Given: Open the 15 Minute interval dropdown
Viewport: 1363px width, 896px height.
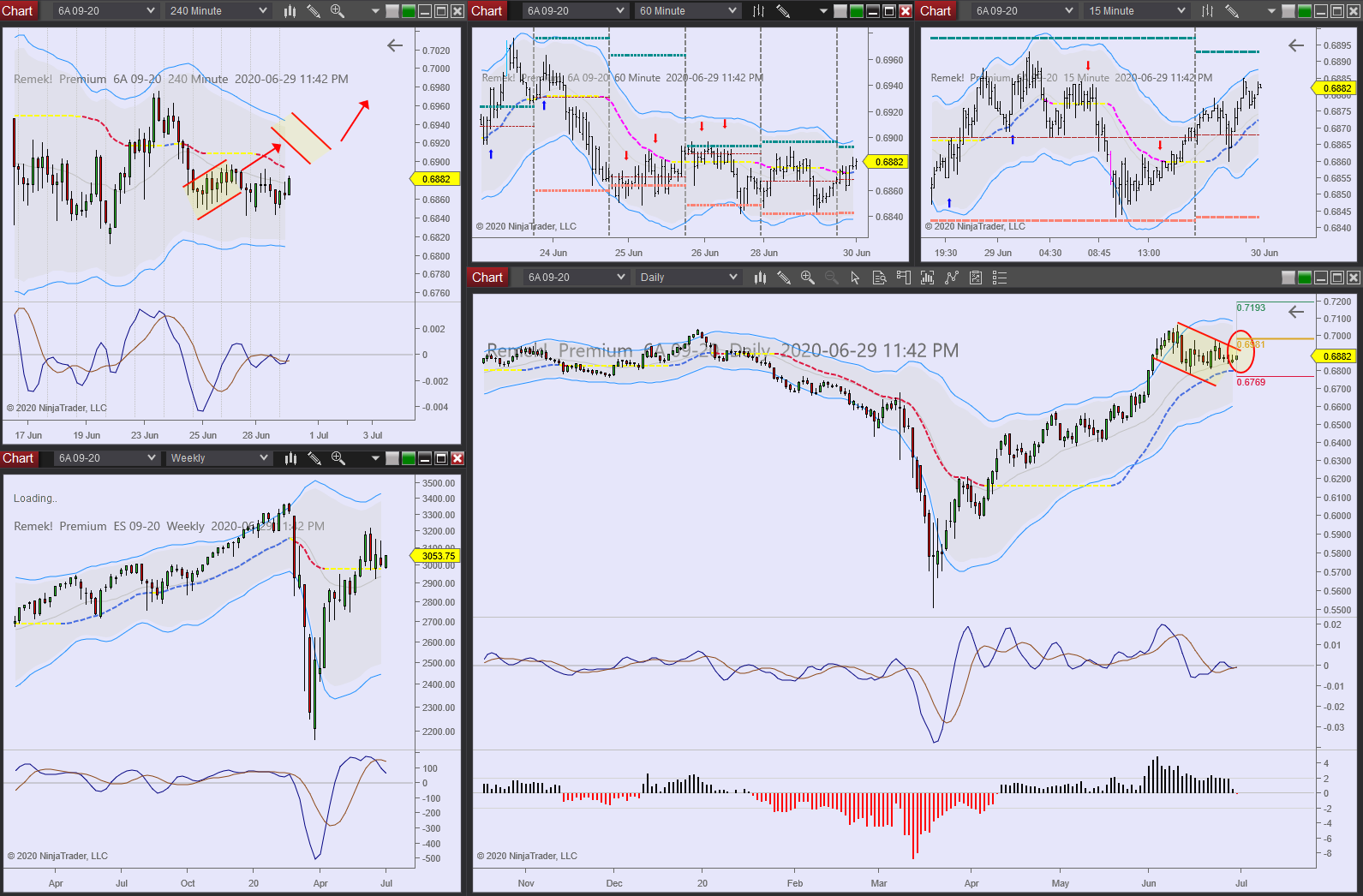Looking at the screenshot, I should (1137, 11).
